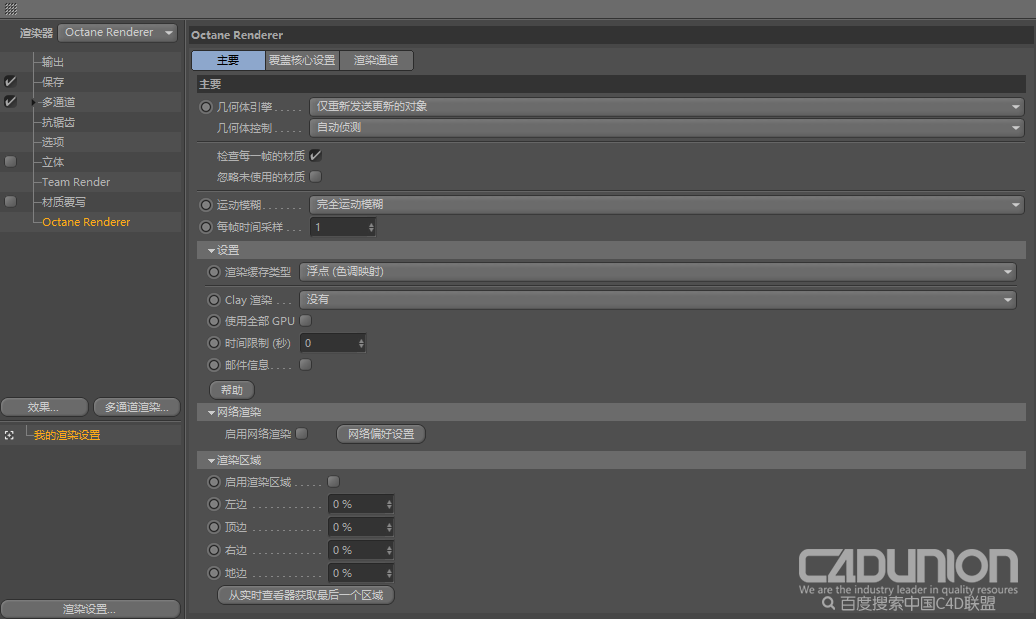Switch to the 渲染通道 tab
This screenshot has height=619, width=1036.
(376, 60)
